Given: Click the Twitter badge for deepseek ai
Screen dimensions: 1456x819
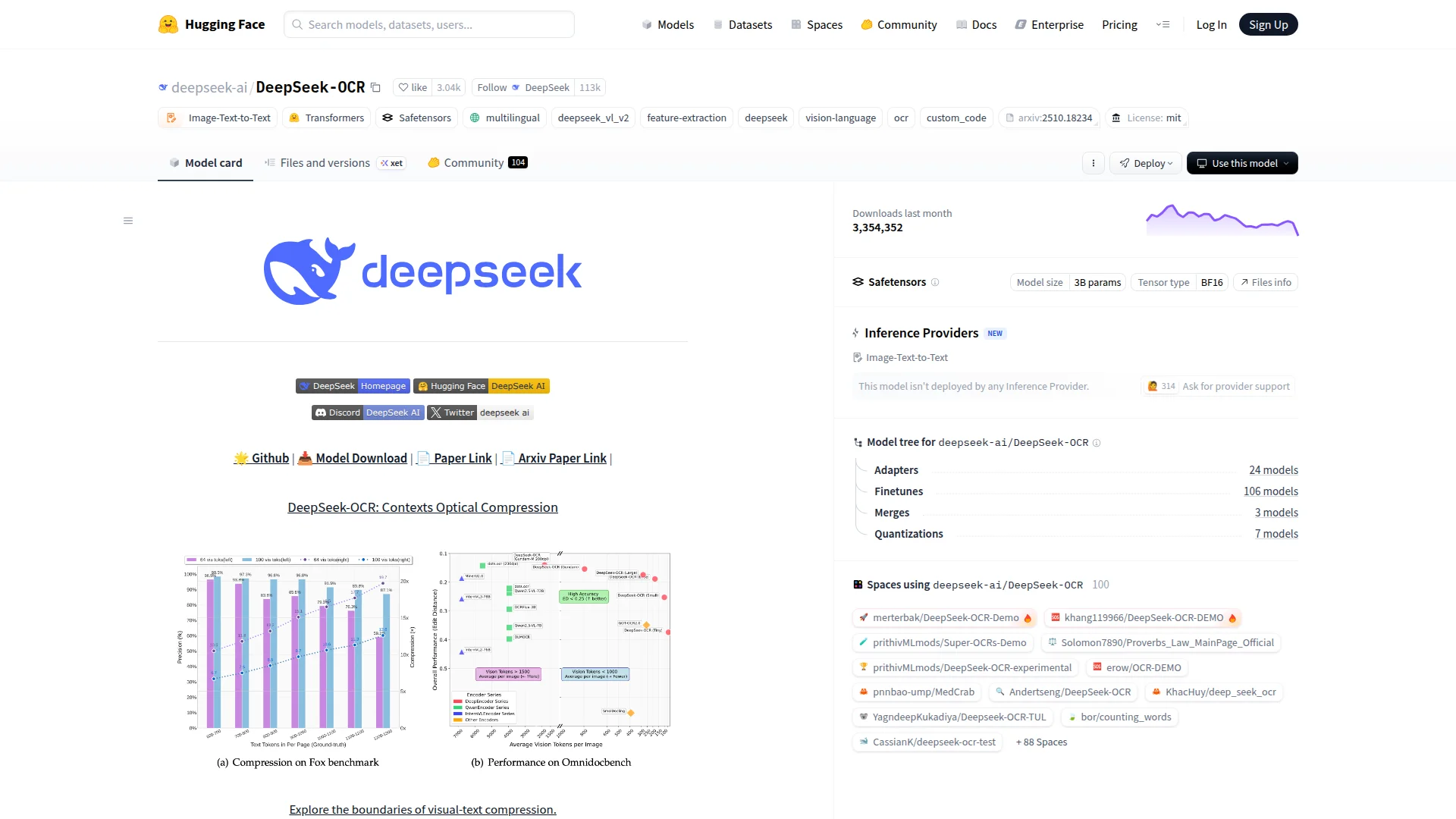Looking at the screenshot, I should 479,412.
